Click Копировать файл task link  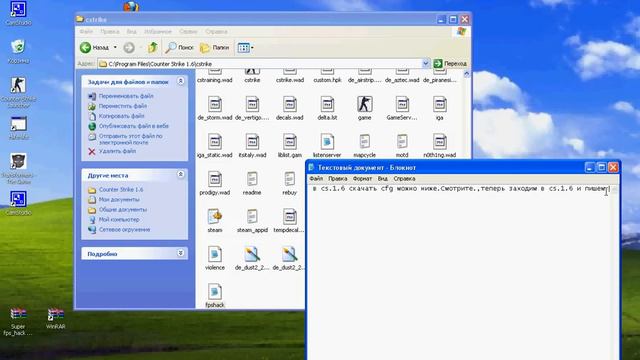[122, 116]
